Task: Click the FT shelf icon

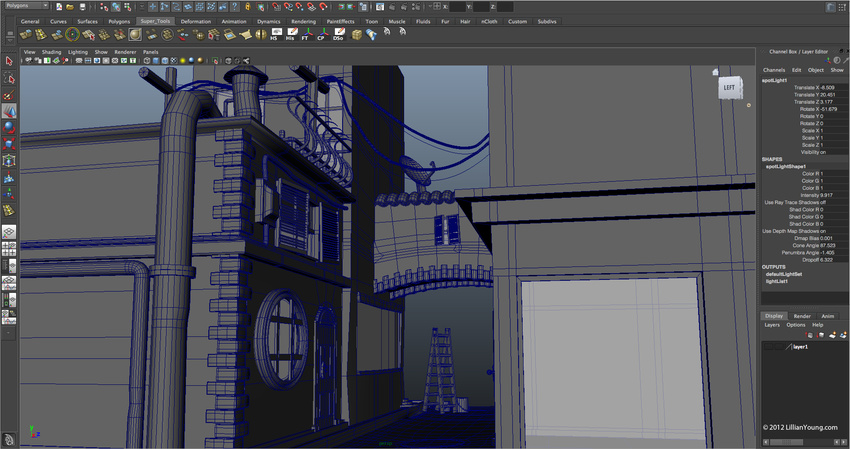Action: tap(306, 35)
